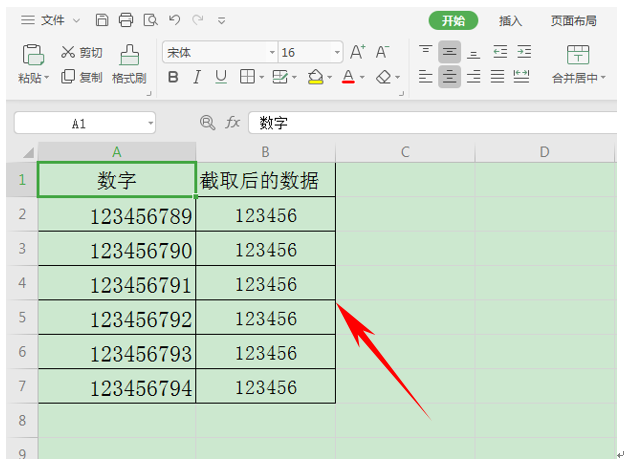Select column C header
This screenshot has height=462, width=626.
coord(405,152)
